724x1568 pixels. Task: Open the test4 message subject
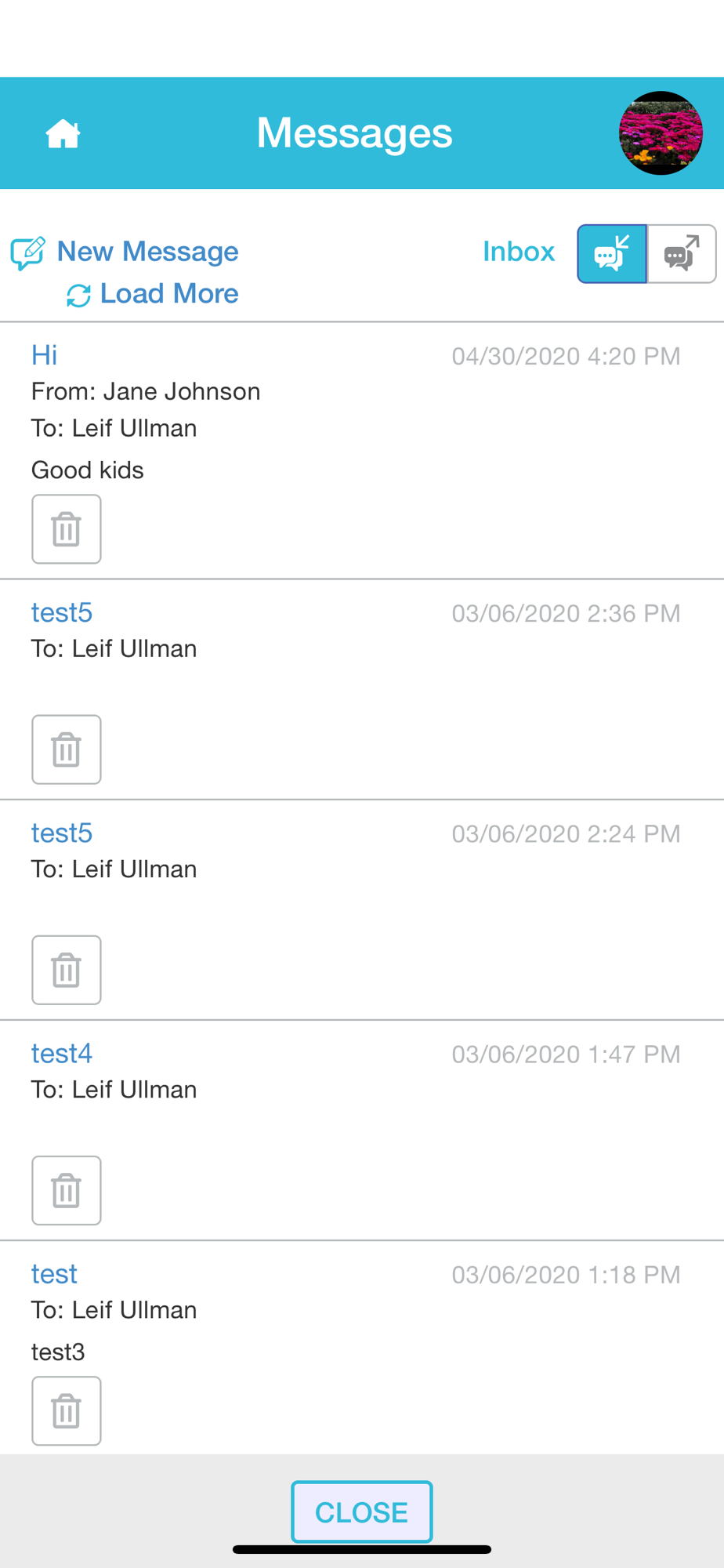point(62,1053)
